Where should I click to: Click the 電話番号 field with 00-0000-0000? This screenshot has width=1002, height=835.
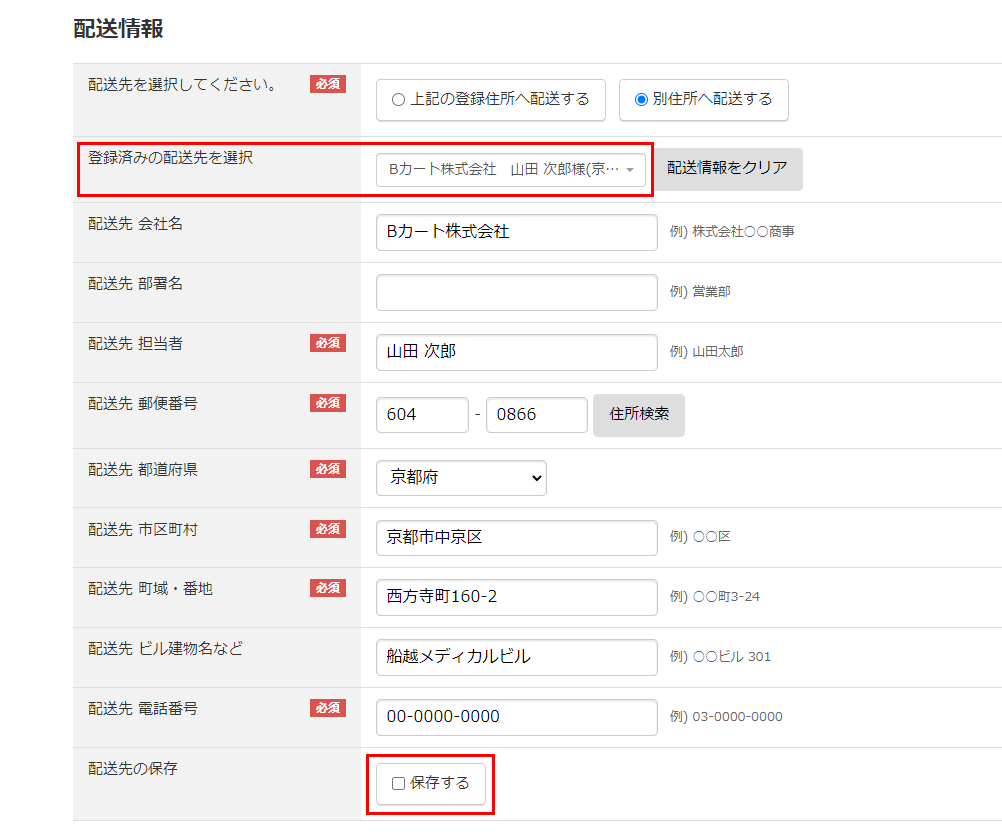(x=516, y=717)
